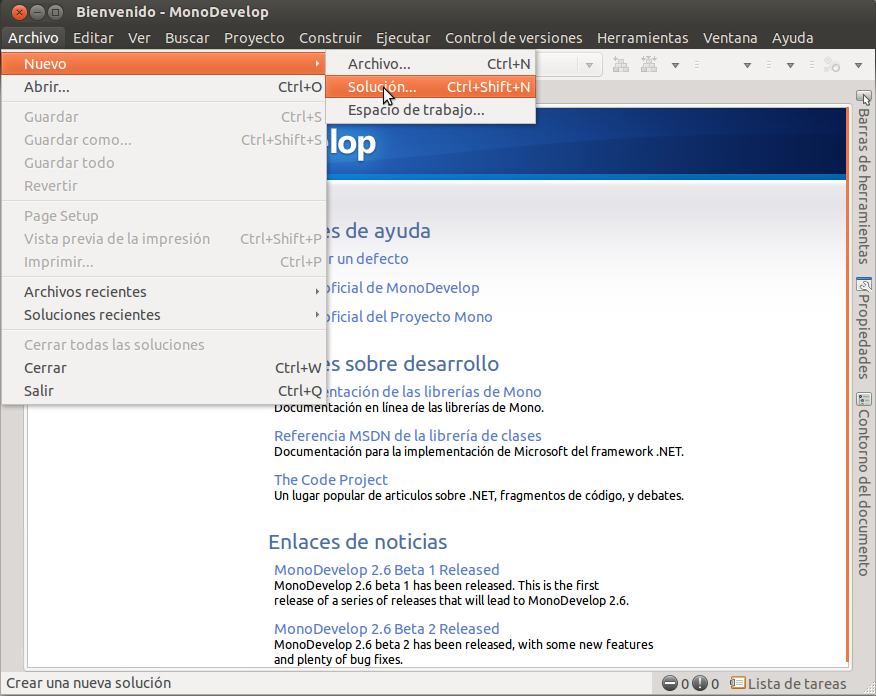Click the greyed debug/run gear toolbar icon
876x696 pixels.
click(x=832, y=65)
